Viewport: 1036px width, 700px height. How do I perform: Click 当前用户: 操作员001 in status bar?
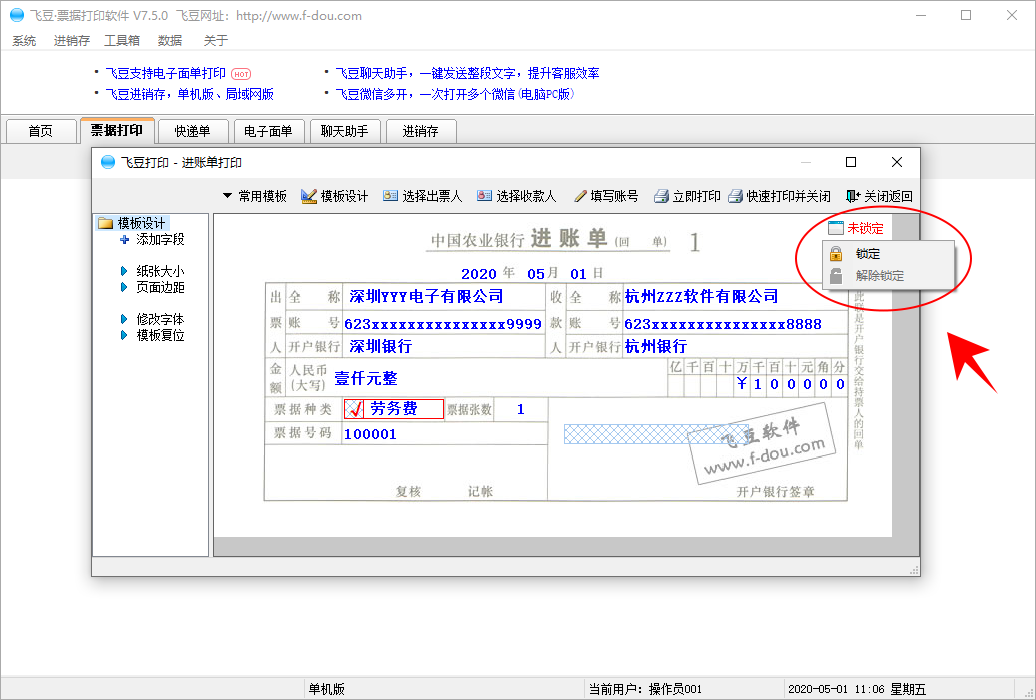coord(645,689)
